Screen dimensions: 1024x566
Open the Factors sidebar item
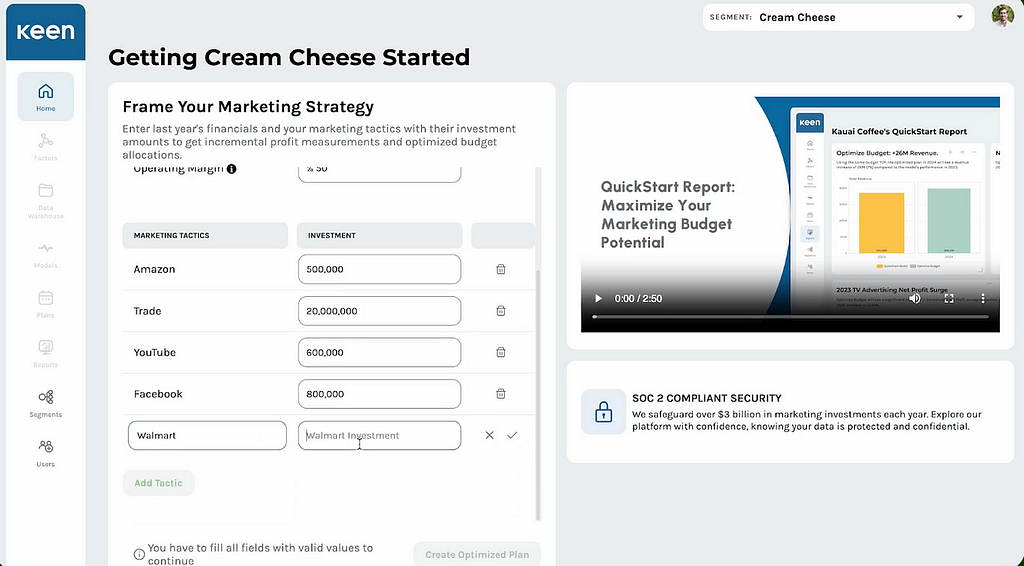[46, 147]
